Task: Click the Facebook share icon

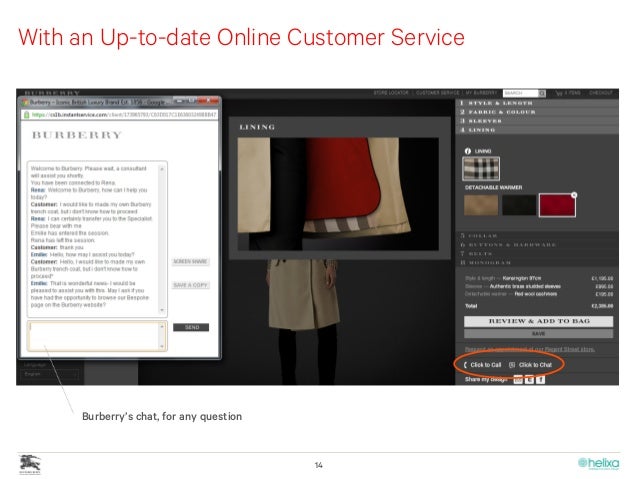Action: [x=540, y=380]
